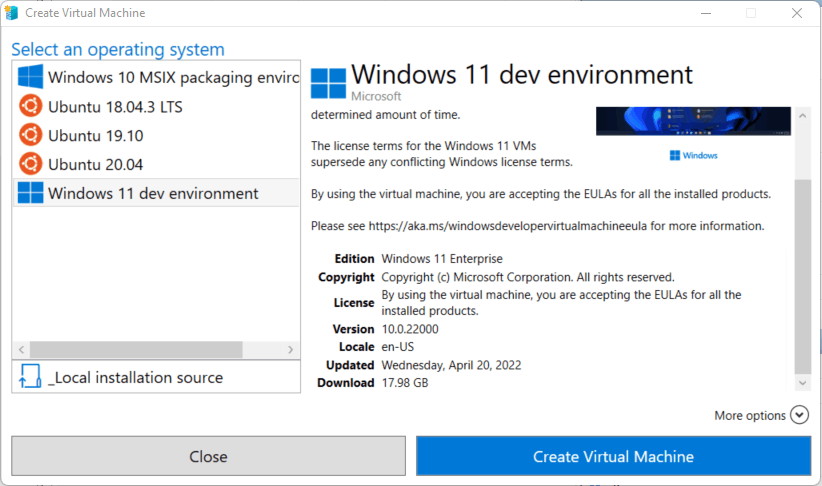Viewport: 822px width, 486px height.
Task: Open Local installation source option
Action: tap(156, 377)
